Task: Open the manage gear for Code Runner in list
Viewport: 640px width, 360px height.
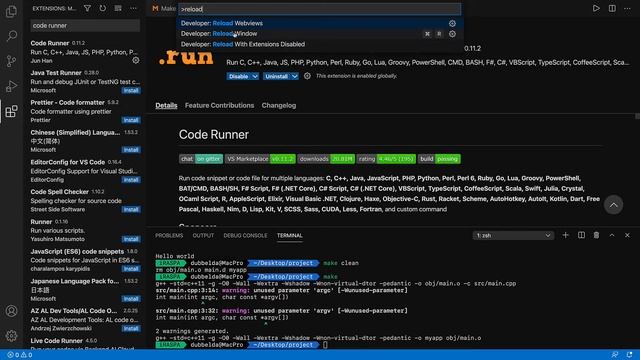Action: 136,60
